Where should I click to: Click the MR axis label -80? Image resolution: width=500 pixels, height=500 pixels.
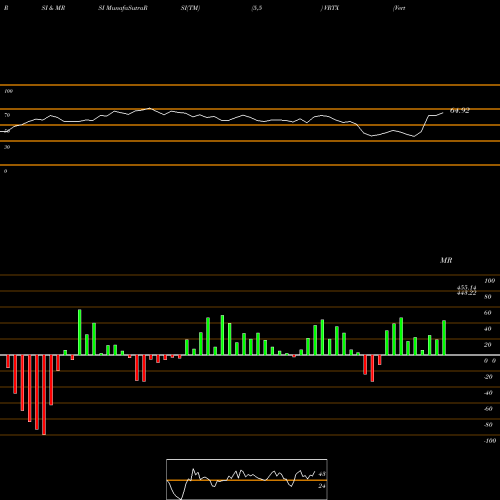click(488, 425)
